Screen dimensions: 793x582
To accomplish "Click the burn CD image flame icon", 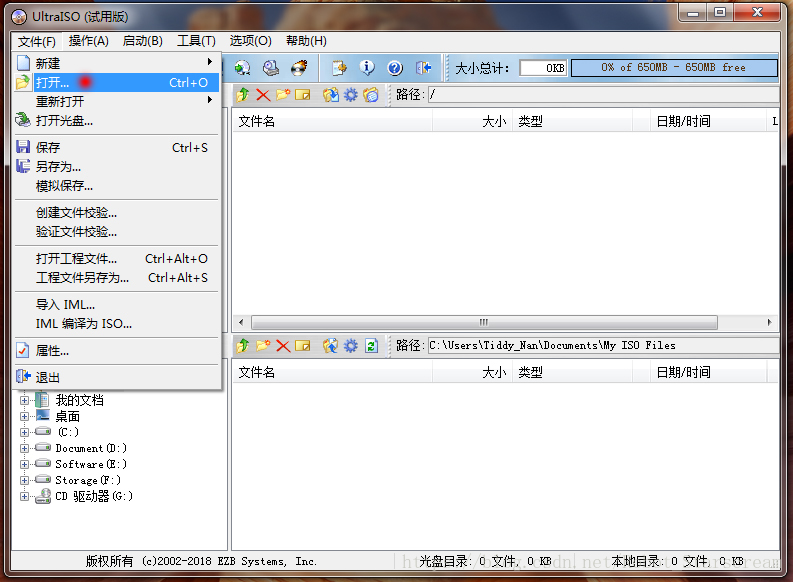I will (299, 68).
